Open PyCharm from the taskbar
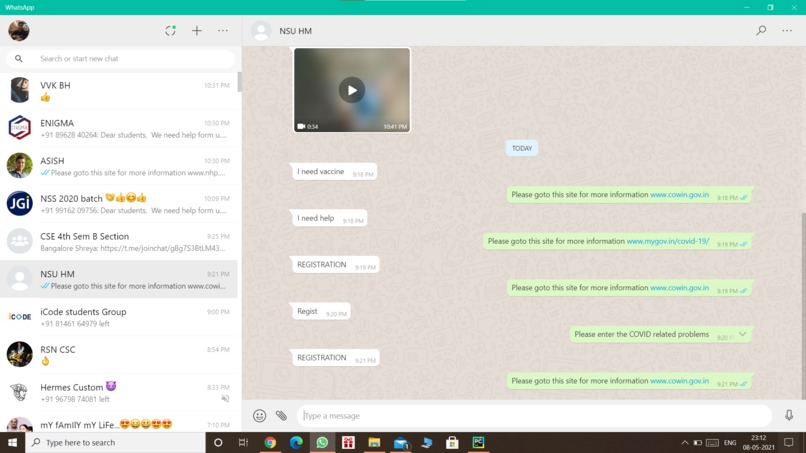The width and height of the screenshot is (806, 453). click(479, 442)
